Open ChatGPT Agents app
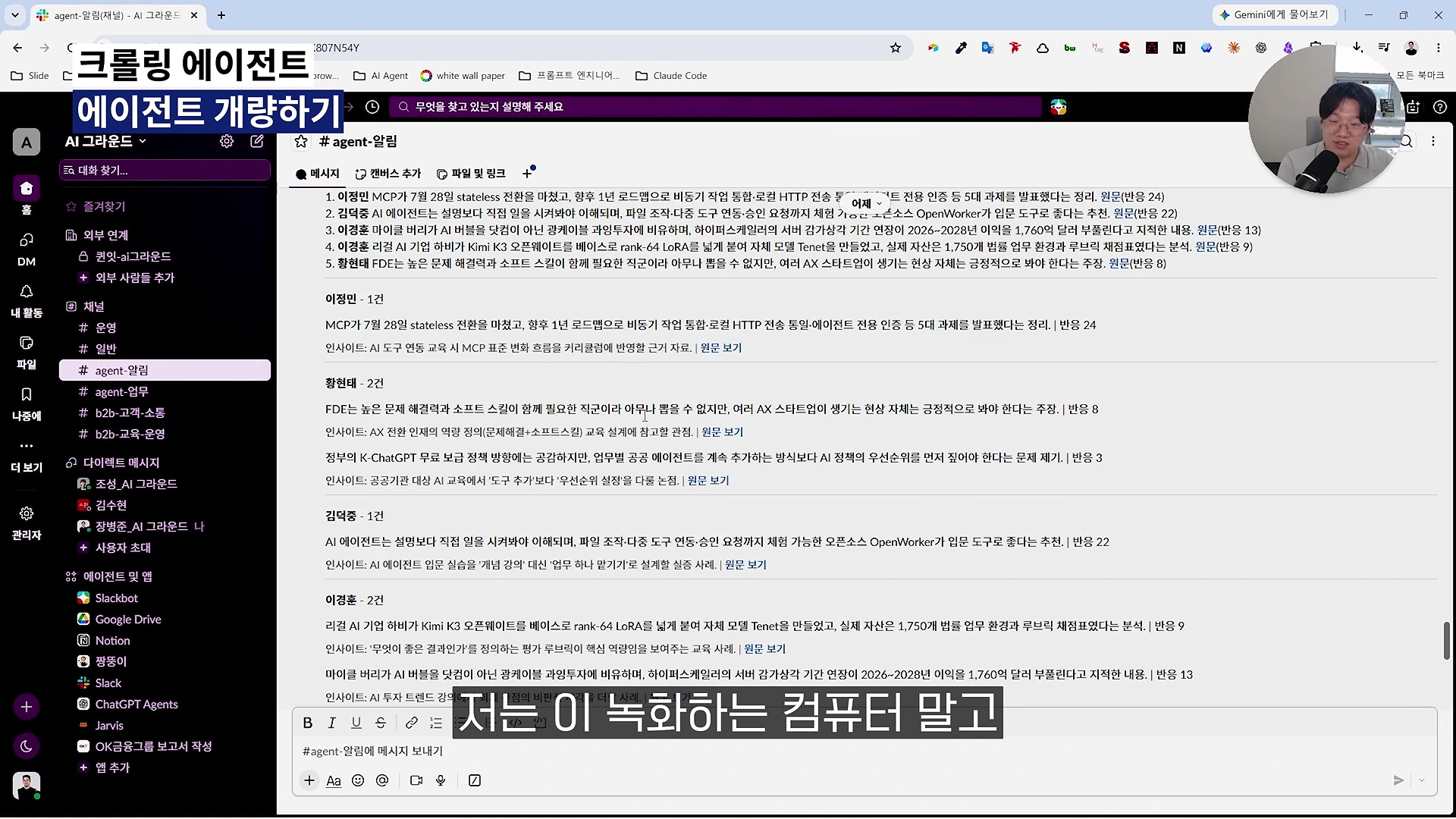Screen dimensions: 1456x819 [165, 704]
